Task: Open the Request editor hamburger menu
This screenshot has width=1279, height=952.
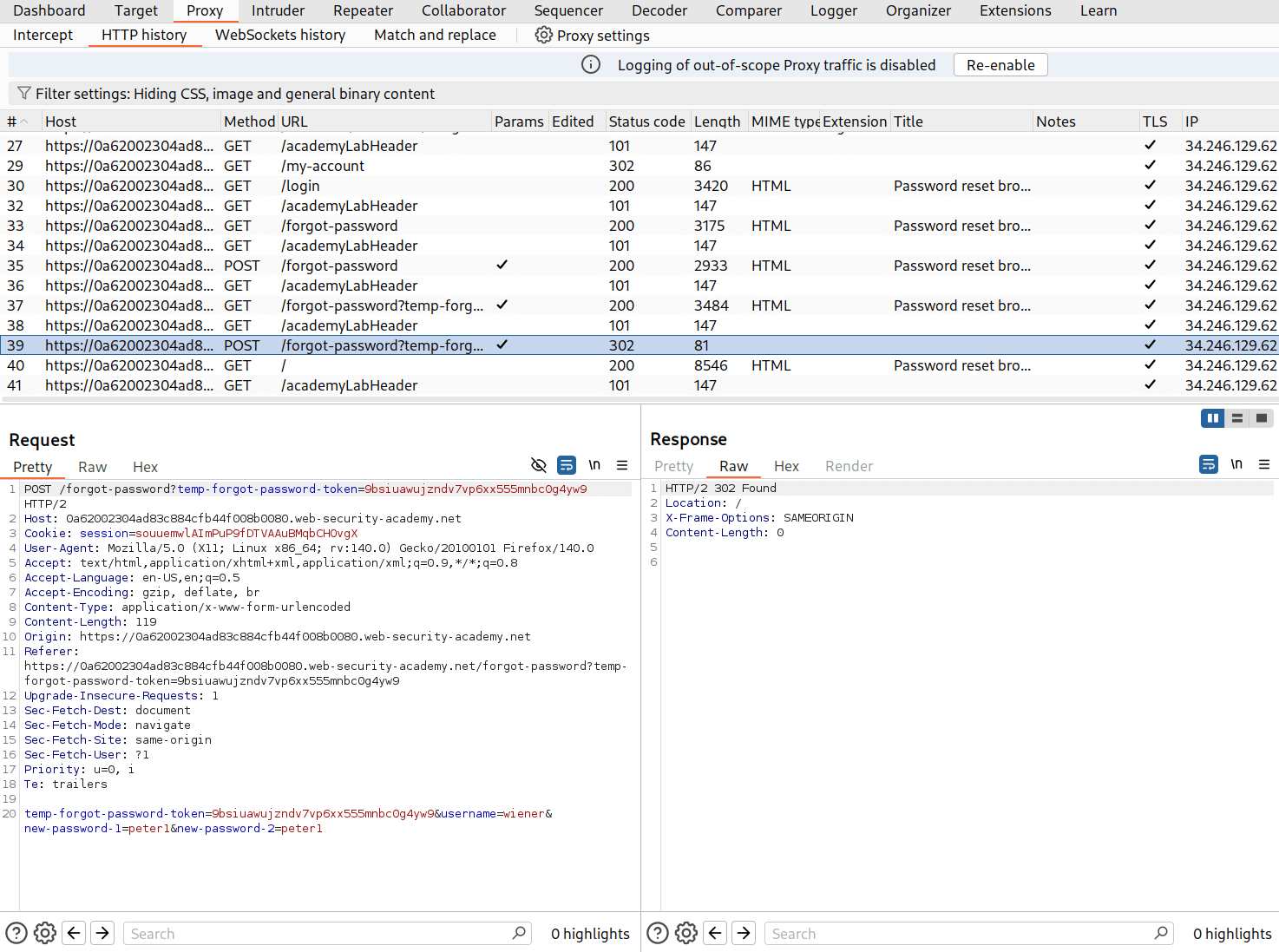Action: tap(622, 465)
